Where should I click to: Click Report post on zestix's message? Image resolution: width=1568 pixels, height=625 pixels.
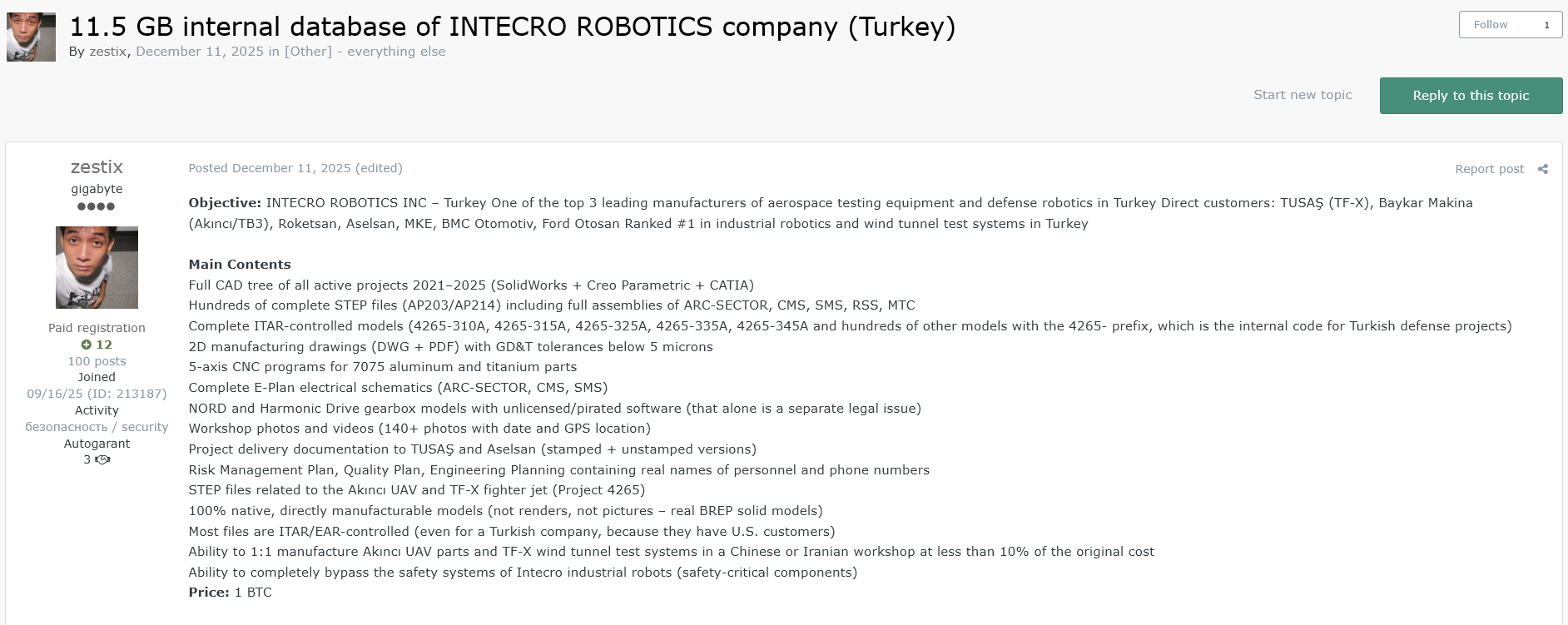pyautogui.click(x=1489, y=168)
